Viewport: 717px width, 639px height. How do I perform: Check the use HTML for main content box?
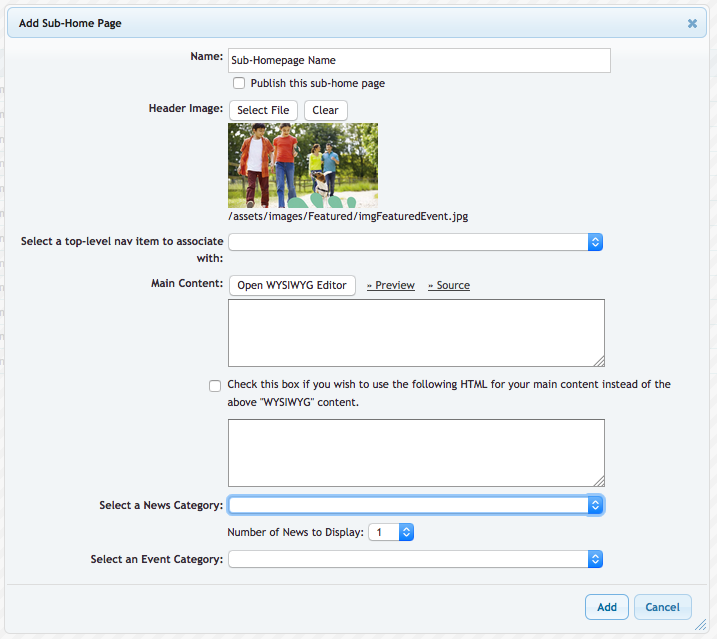[x=215, y=386]
